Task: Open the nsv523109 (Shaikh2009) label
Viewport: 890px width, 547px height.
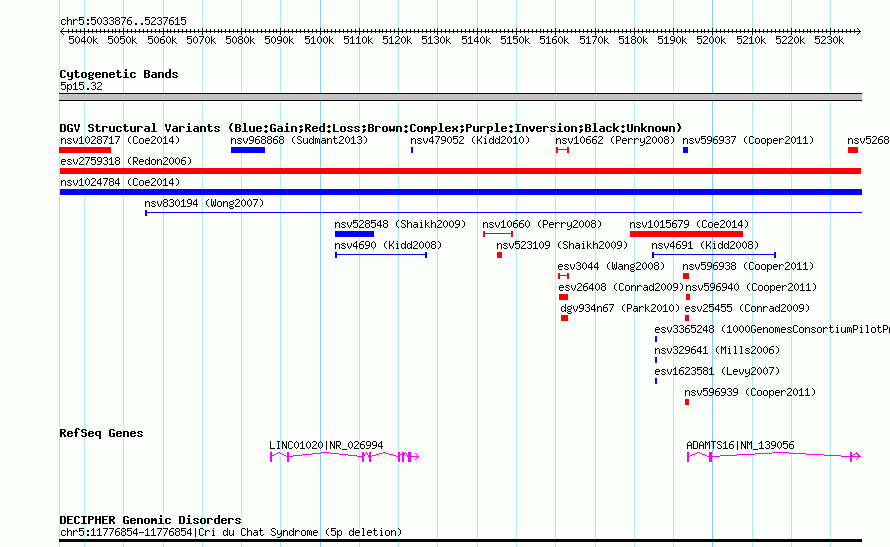Action: click(562, 245)
